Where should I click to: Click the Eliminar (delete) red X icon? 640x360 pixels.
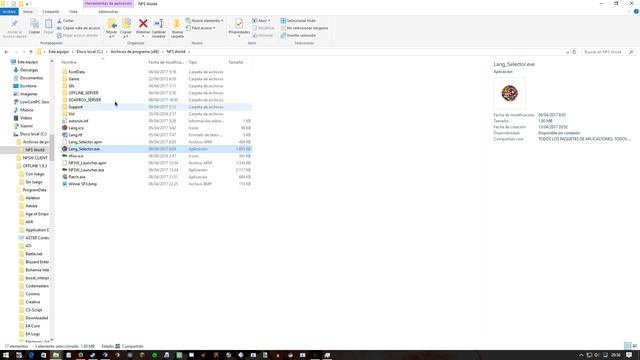(x=143, y=24)
